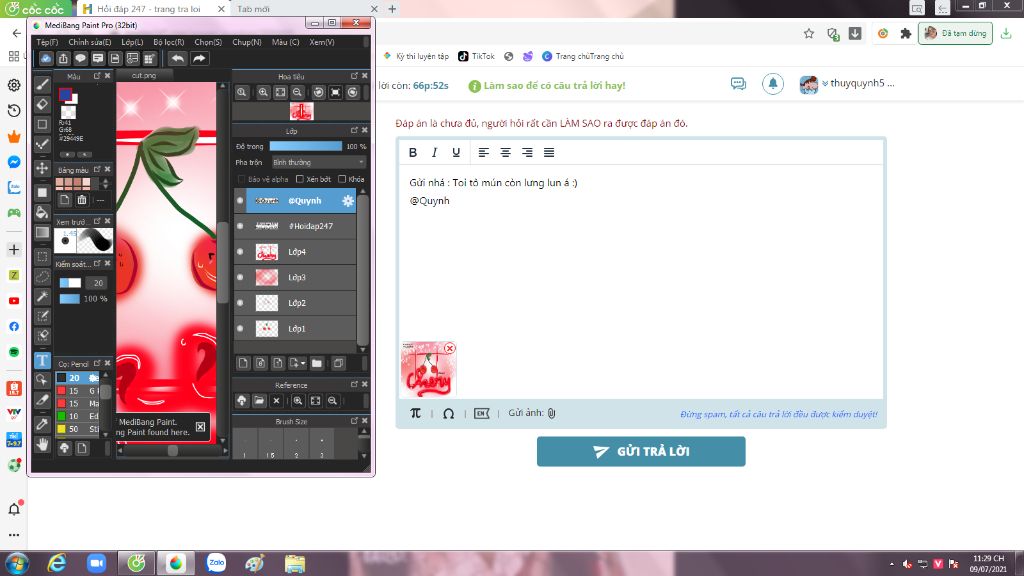Click the zoom in icon in navigator panel
Screen dimensions: 1024x576
tap(263, 92)
